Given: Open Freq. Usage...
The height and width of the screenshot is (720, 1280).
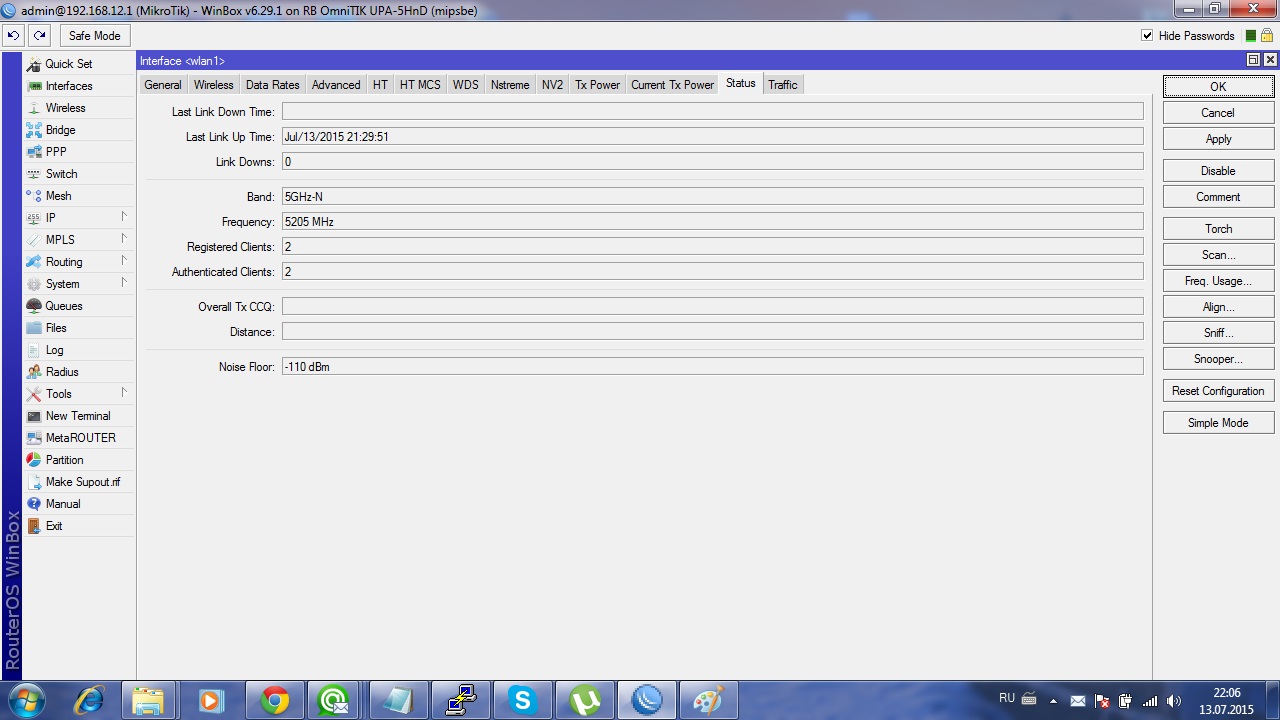Looking at the screenshot, I should [1218, 281].
